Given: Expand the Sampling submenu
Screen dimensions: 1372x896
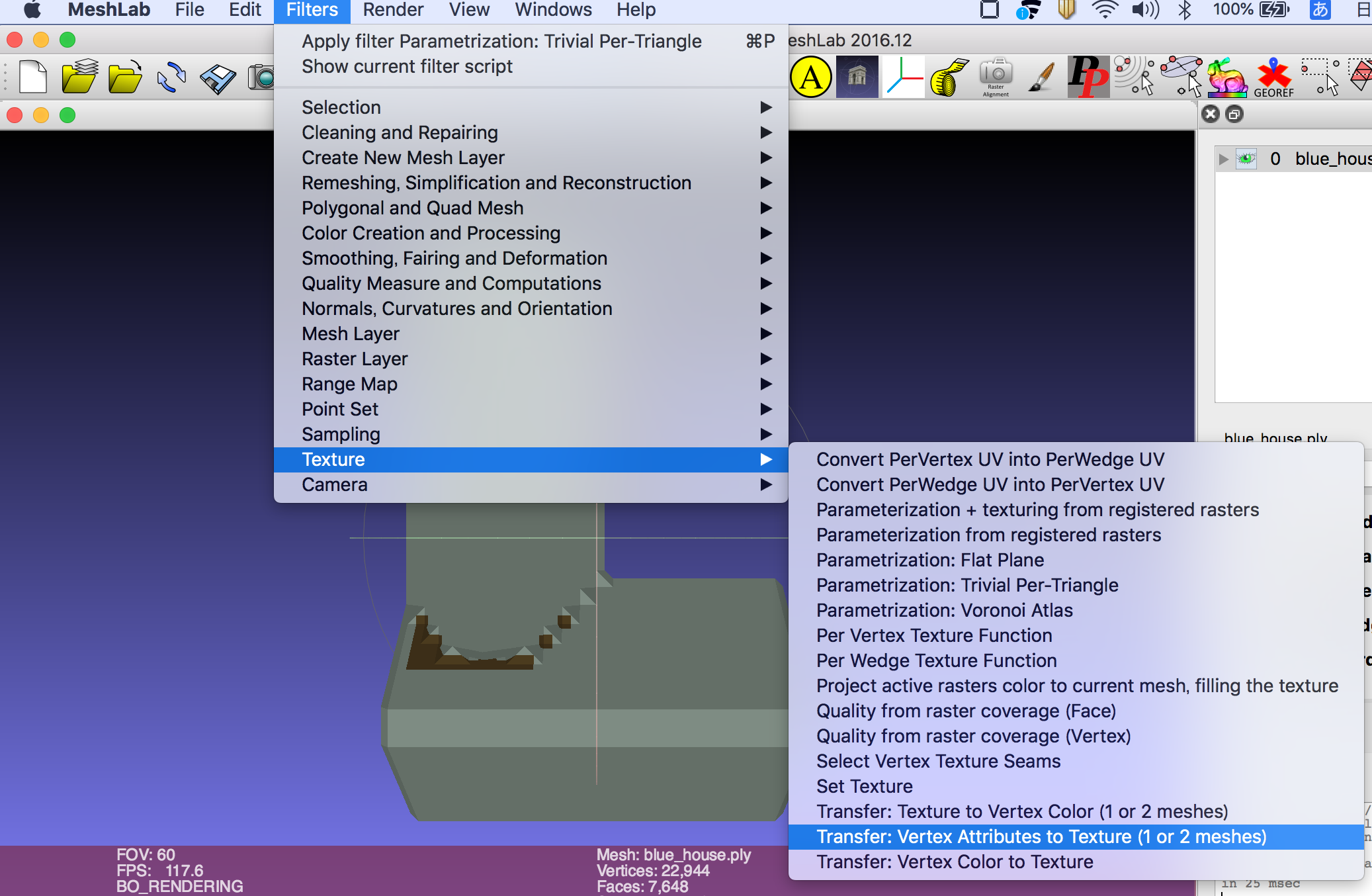Looking at the screenshot, I should pyautogui.click(x=531, y=434).
